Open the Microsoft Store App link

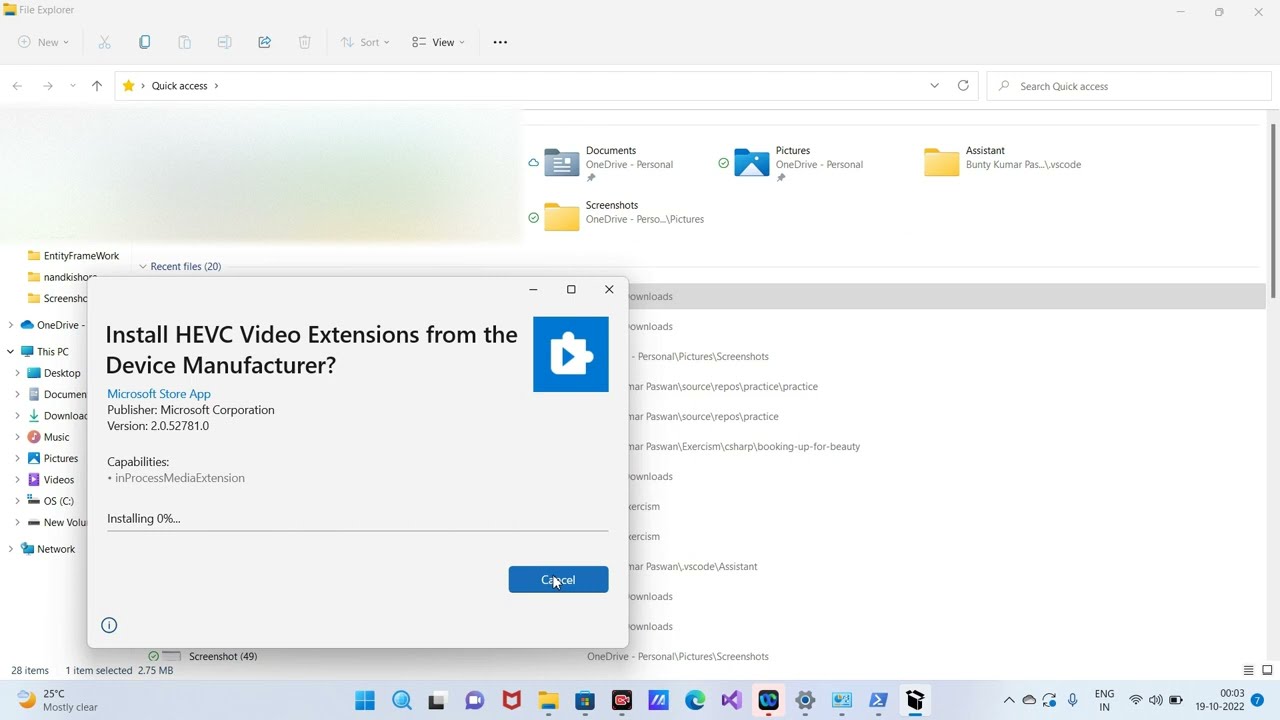(159, 394)
